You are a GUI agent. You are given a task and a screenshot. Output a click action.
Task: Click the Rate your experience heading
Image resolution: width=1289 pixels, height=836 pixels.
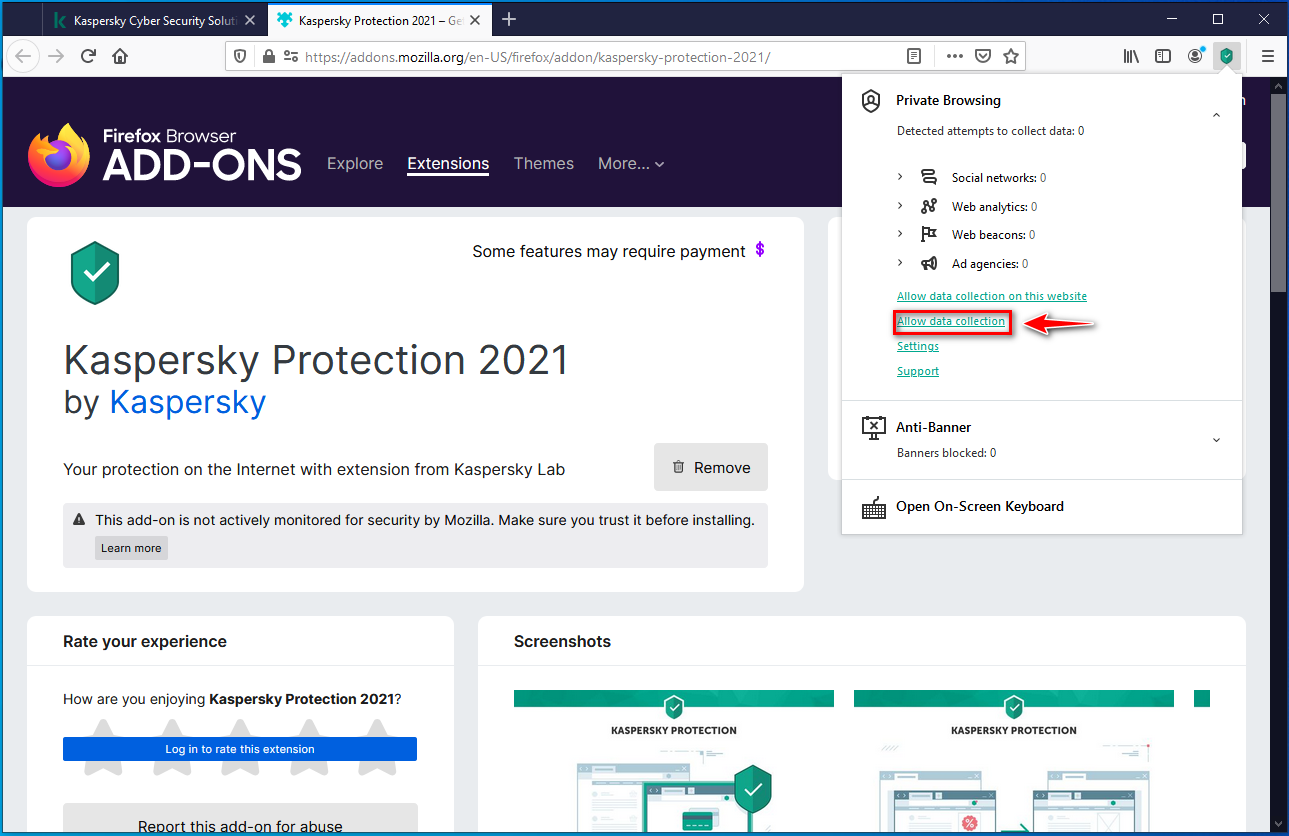click(145, 641)
